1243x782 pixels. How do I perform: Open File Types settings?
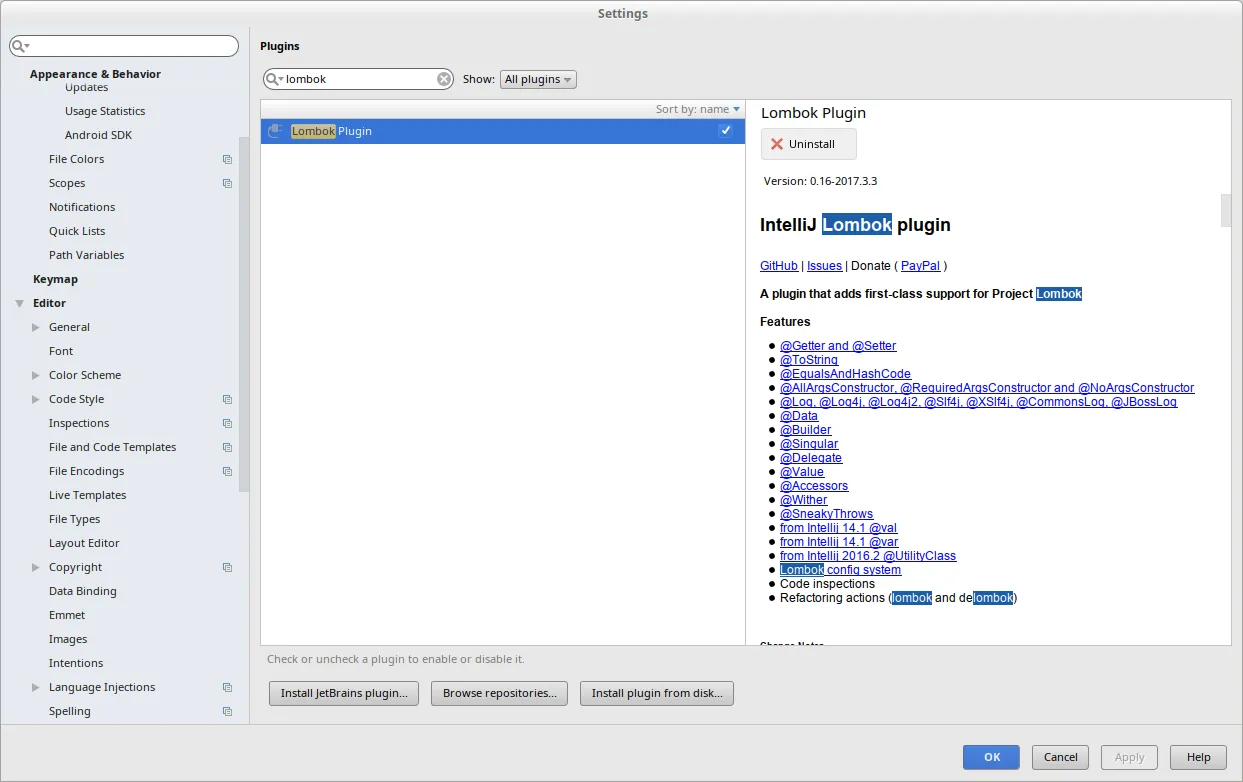coord(75,519)
